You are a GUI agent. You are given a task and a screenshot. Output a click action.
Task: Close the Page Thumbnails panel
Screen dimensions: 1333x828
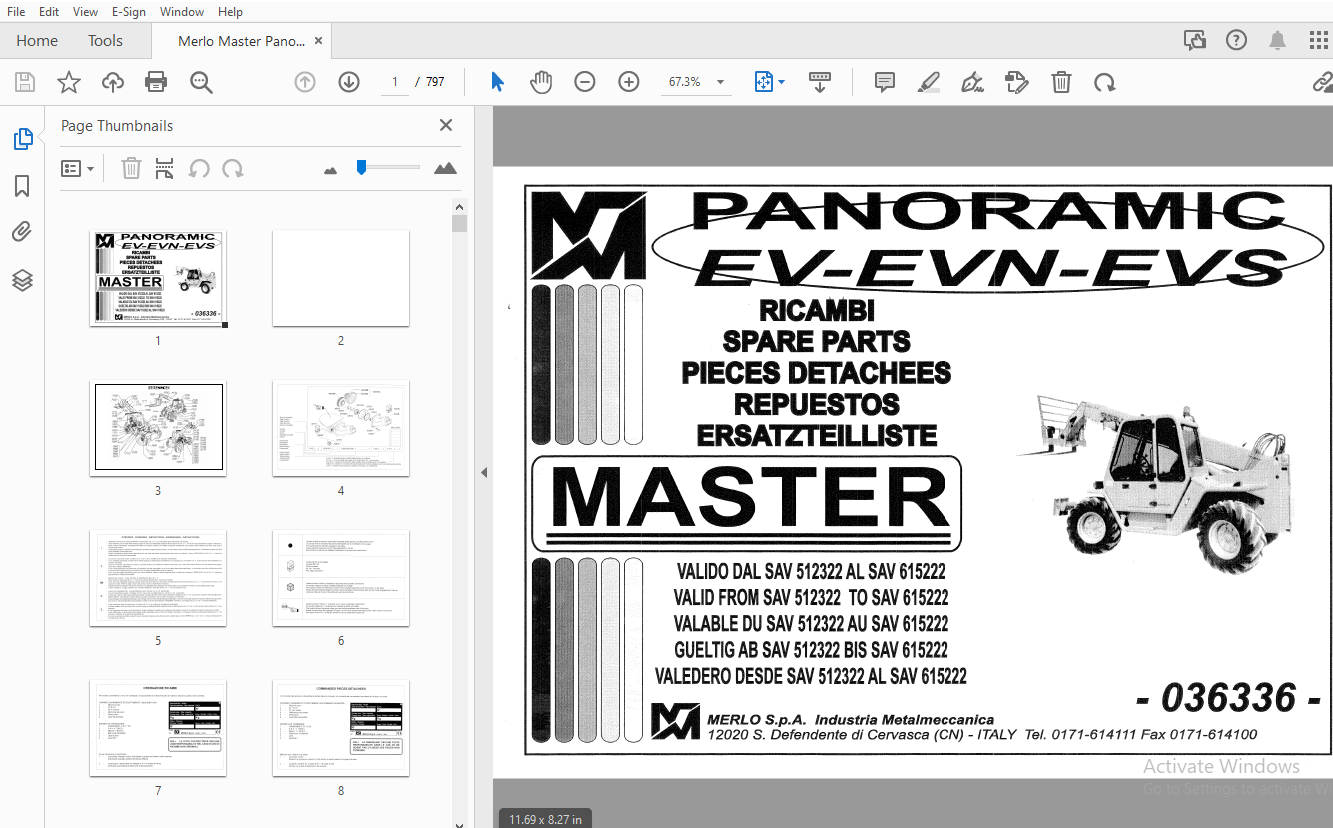pyautogui.click(x=446, y=125)
